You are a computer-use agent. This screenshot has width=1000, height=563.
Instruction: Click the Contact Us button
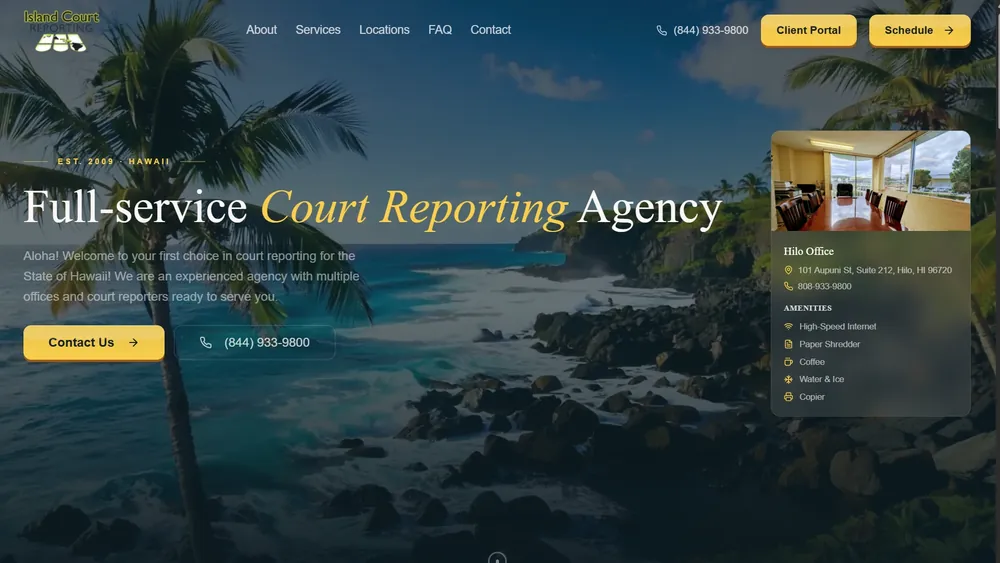point(94,342)
